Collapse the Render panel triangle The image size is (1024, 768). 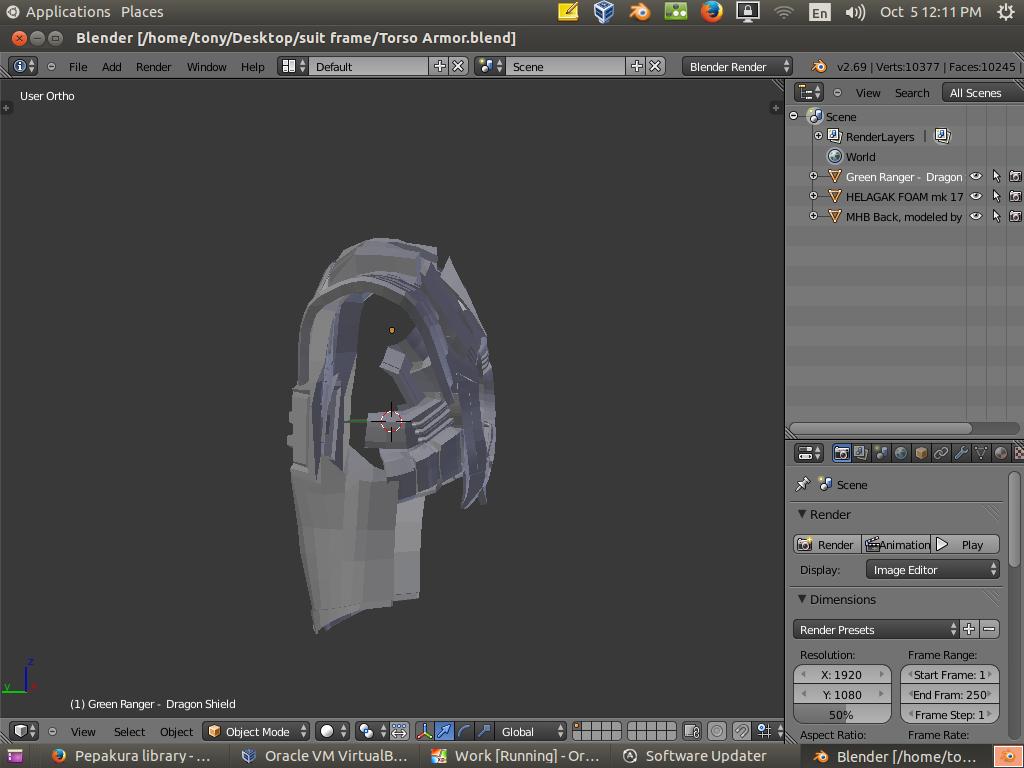(x=802, y=514)
